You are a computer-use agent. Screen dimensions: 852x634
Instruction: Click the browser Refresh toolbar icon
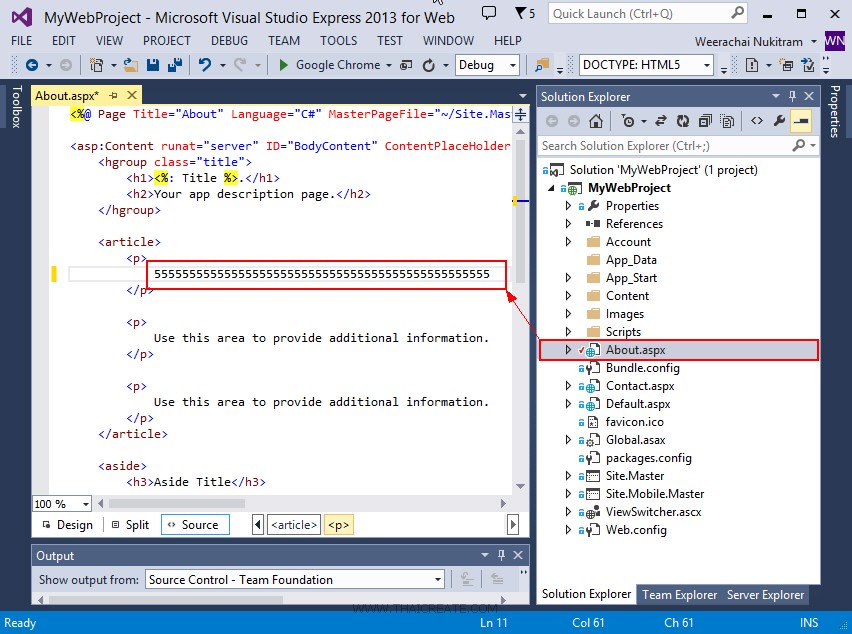pyautogui.click(x=429, y=65)
